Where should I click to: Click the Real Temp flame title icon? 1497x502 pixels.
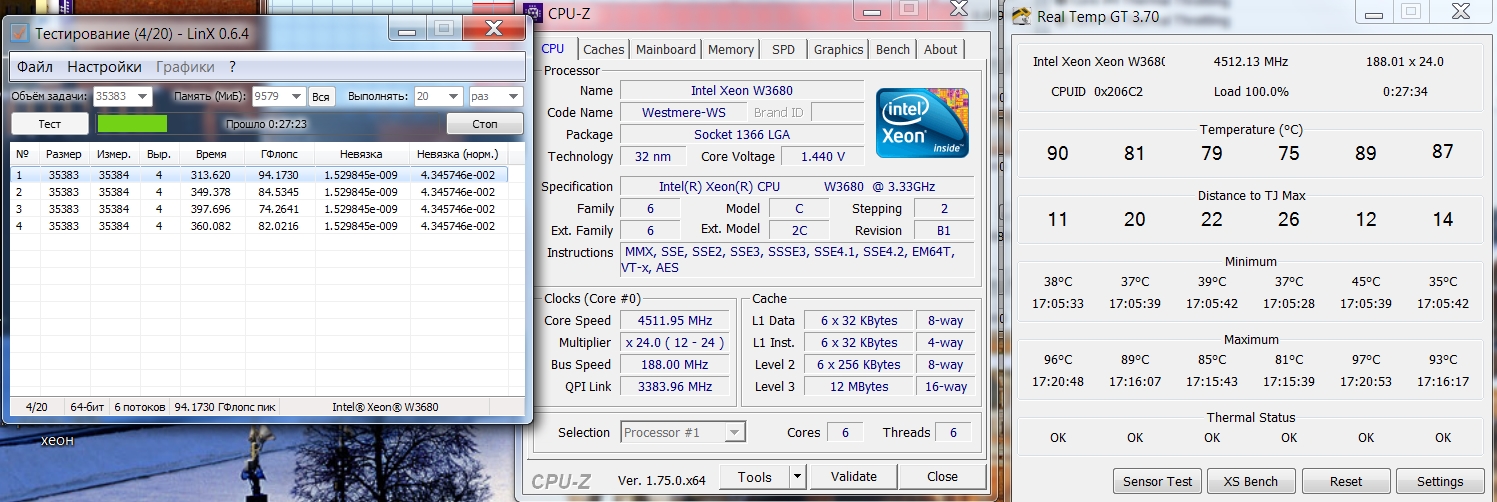point(1019,16)
